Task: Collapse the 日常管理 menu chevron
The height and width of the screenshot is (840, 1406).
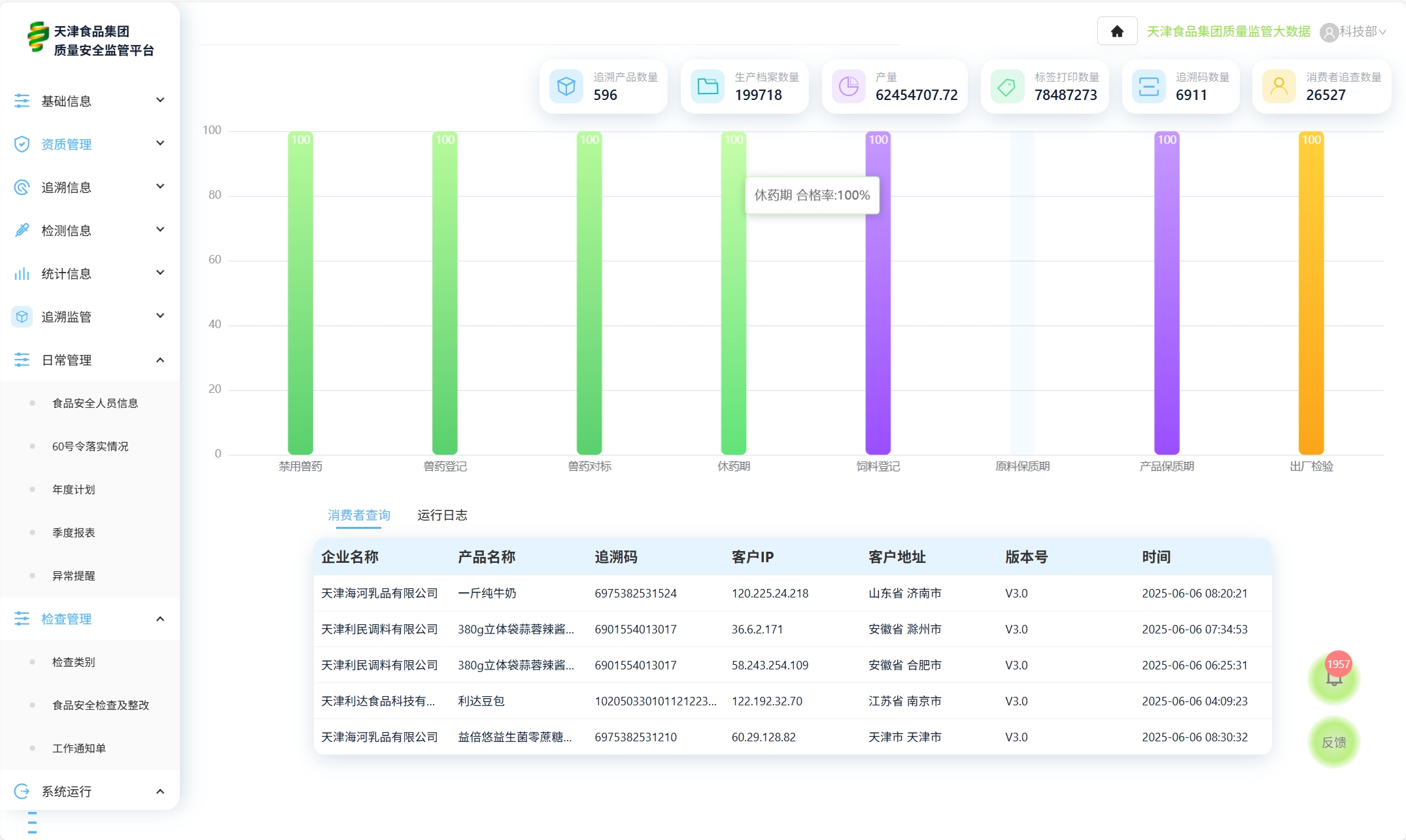Action: (x=160, y=360)
